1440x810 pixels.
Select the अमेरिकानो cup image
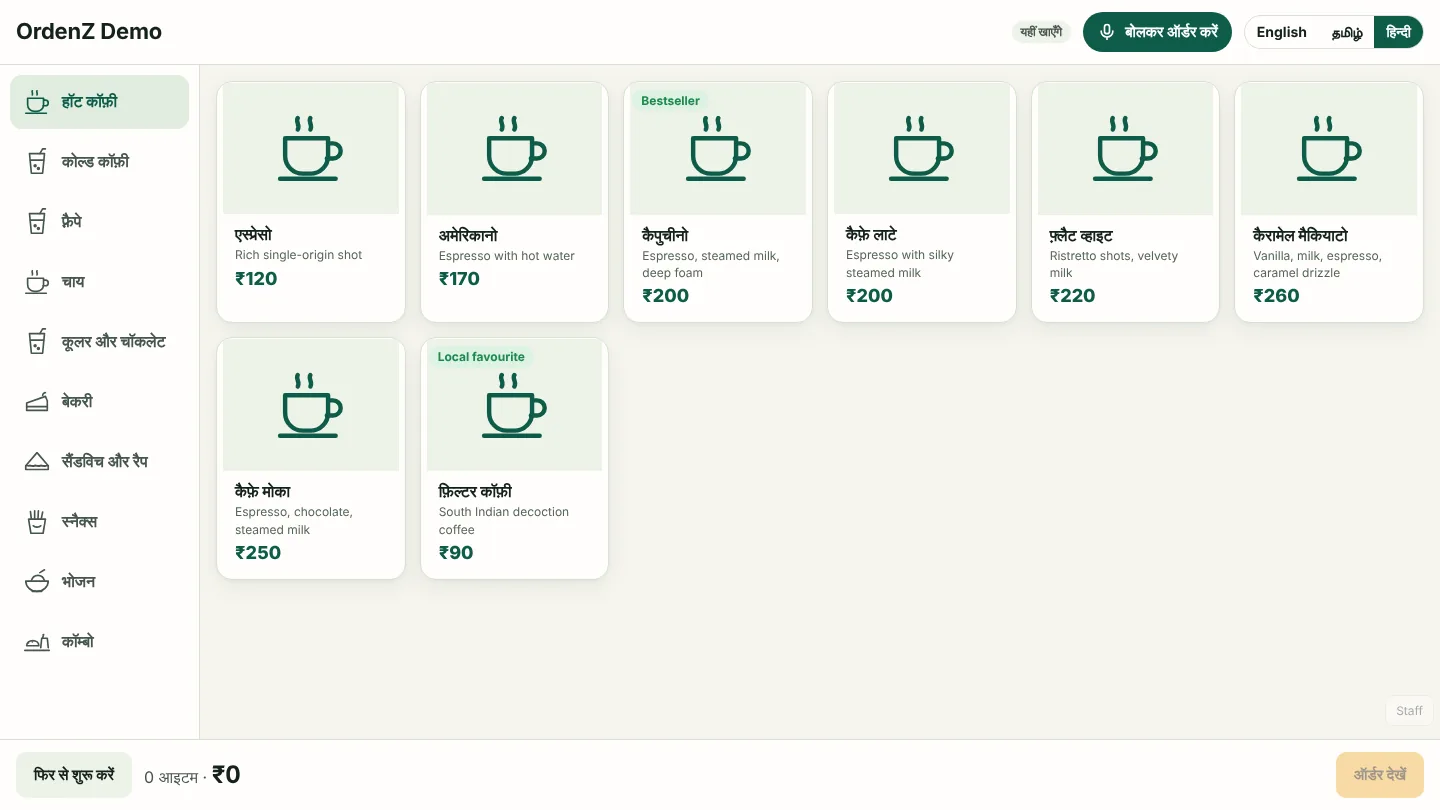[x=514, y=149]
